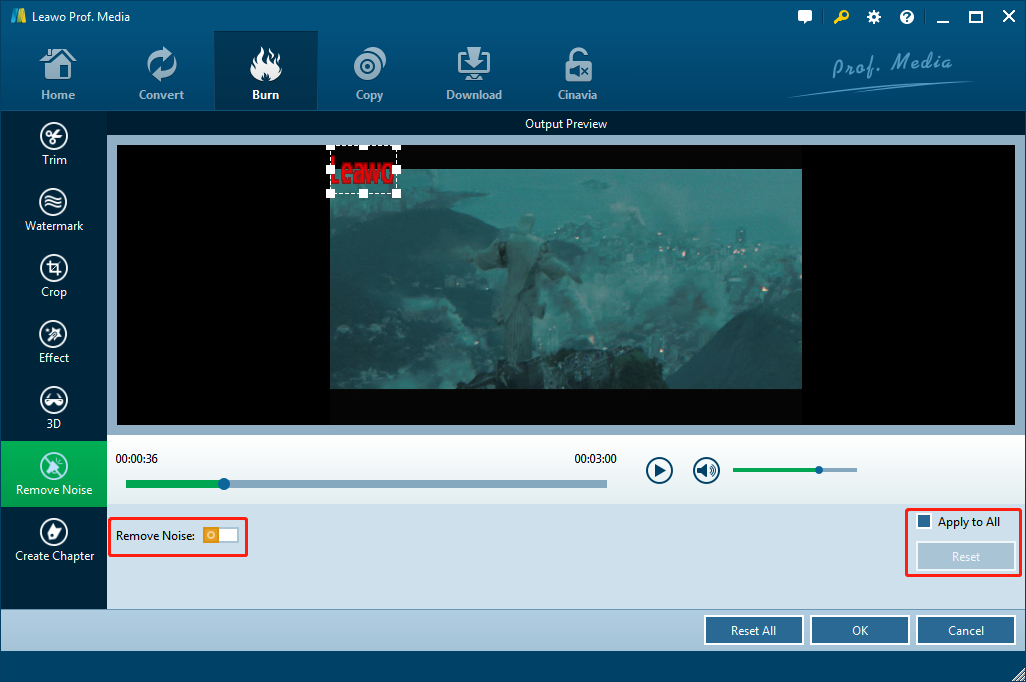The height and width of the screenshot is (682, 1026).
Task: Click the Reset All button
Action: 753,631
